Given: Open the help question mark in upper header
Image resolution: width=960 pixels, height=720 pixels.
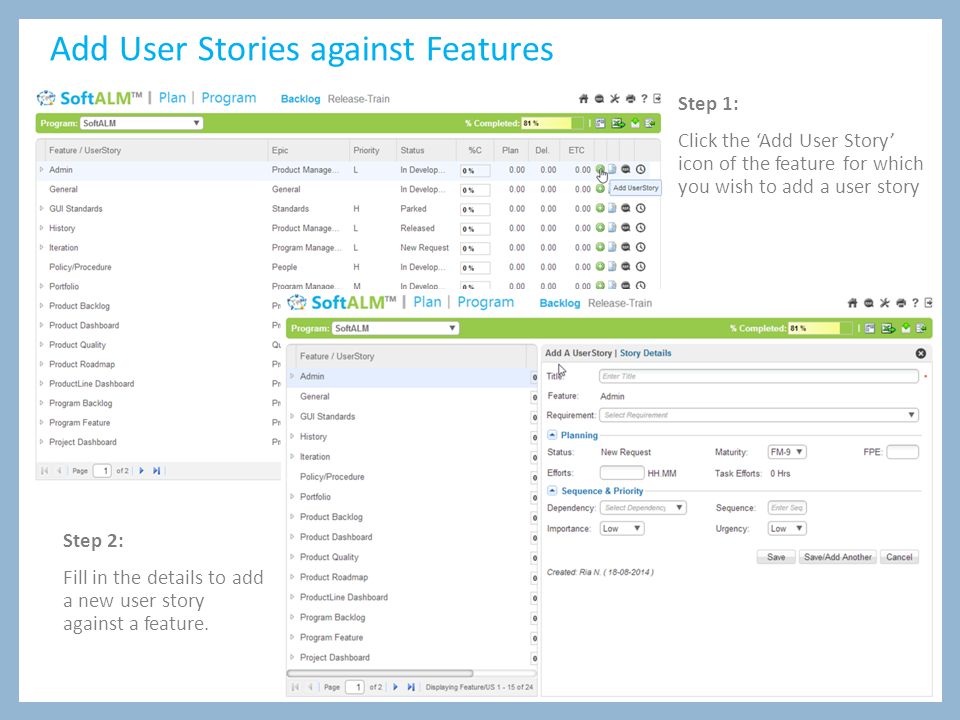Looking at the screenshot, I should tap(644, 99).
